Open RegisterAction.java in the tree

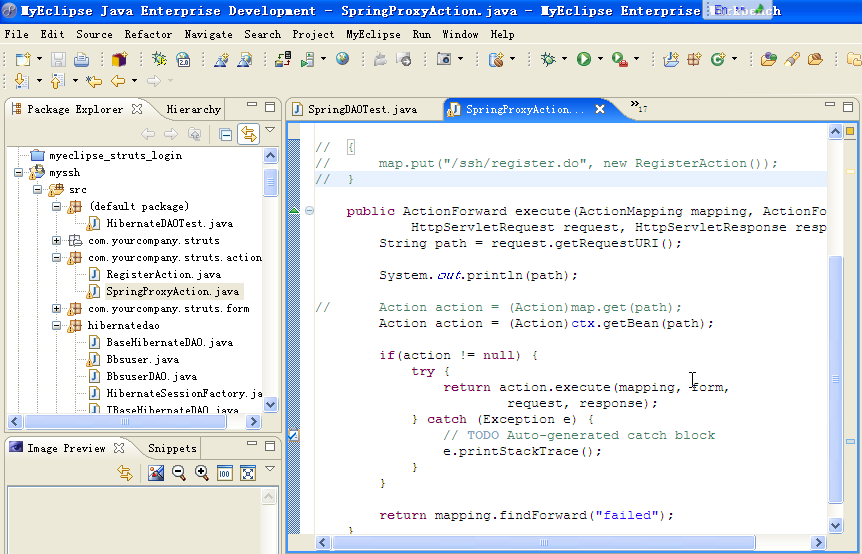(x=163, y=274)
